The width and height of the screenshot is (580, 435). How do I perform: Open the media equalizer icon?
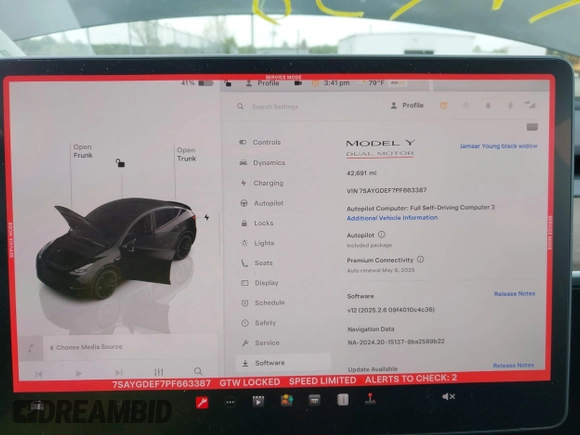pyautogui.click(x=158, y=372)
